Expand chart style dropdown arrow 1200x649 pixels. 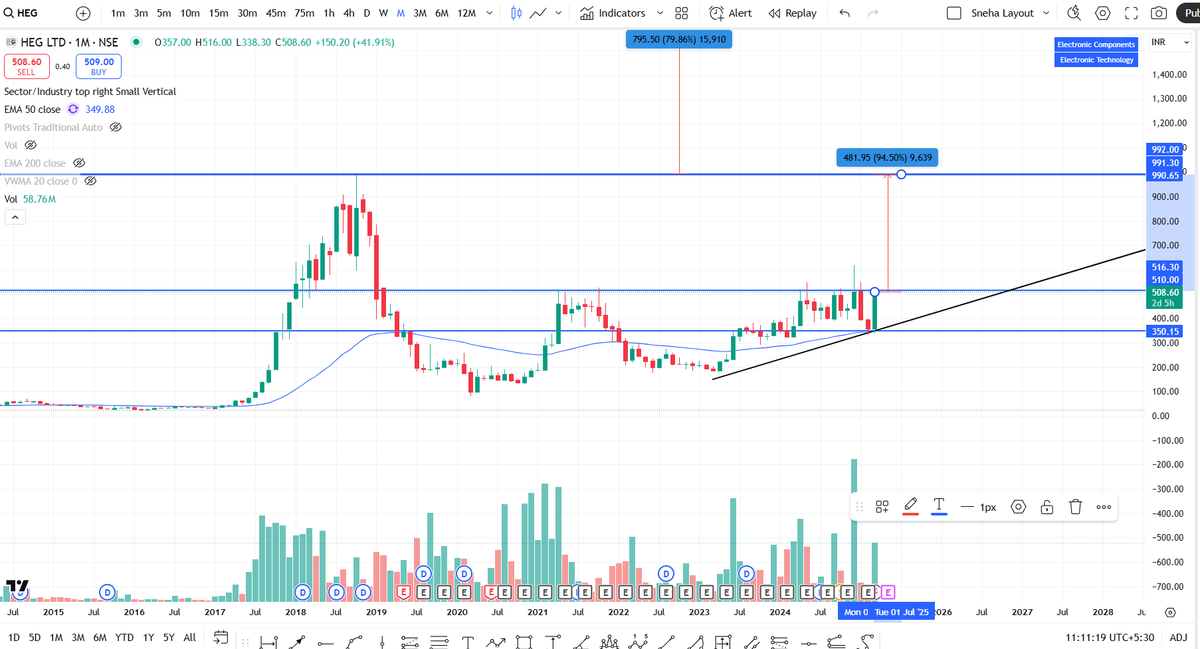pyautogui.click(x=558, y=13)
